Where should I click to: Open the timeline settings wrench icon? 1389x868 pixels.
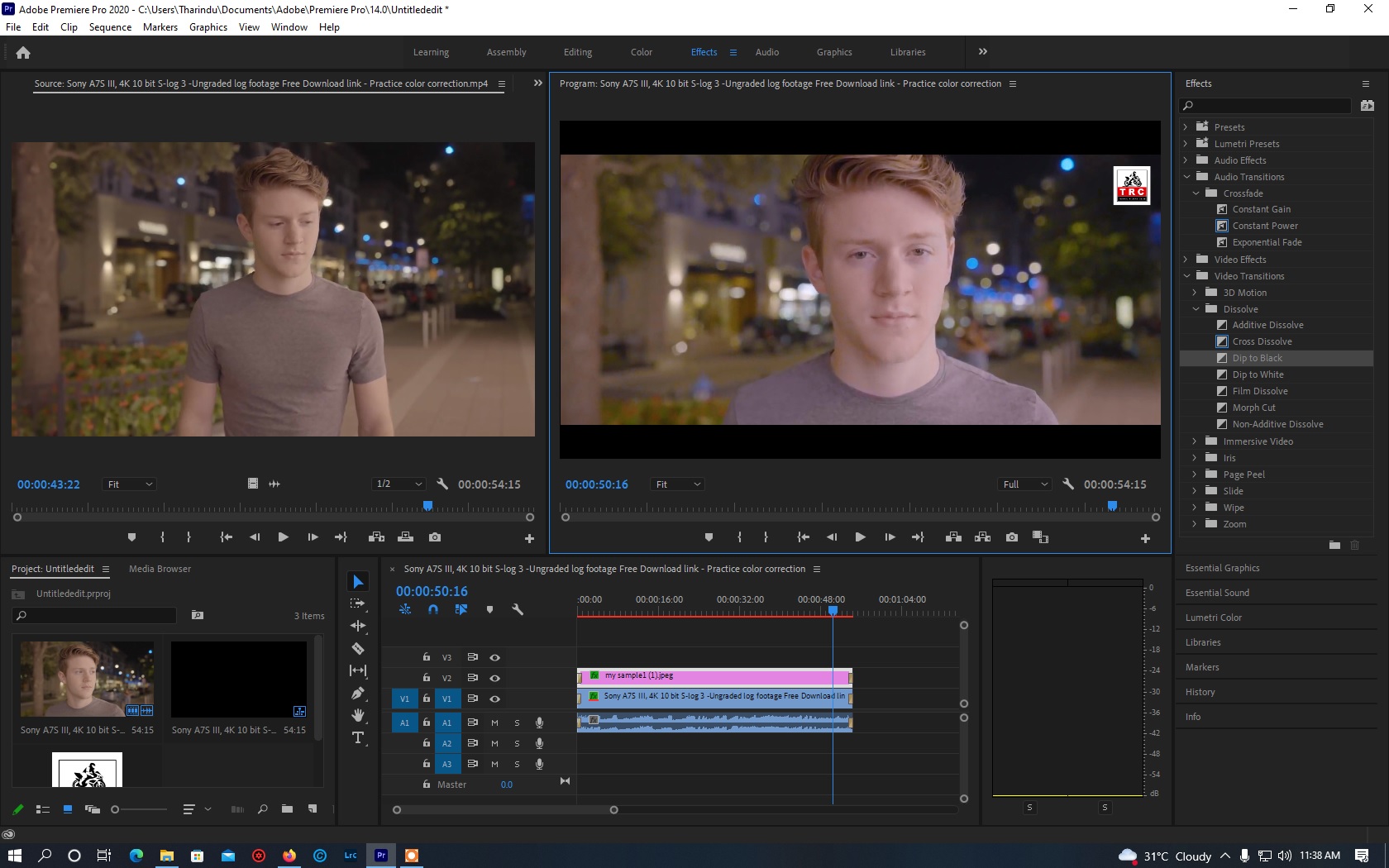(518, 610)
